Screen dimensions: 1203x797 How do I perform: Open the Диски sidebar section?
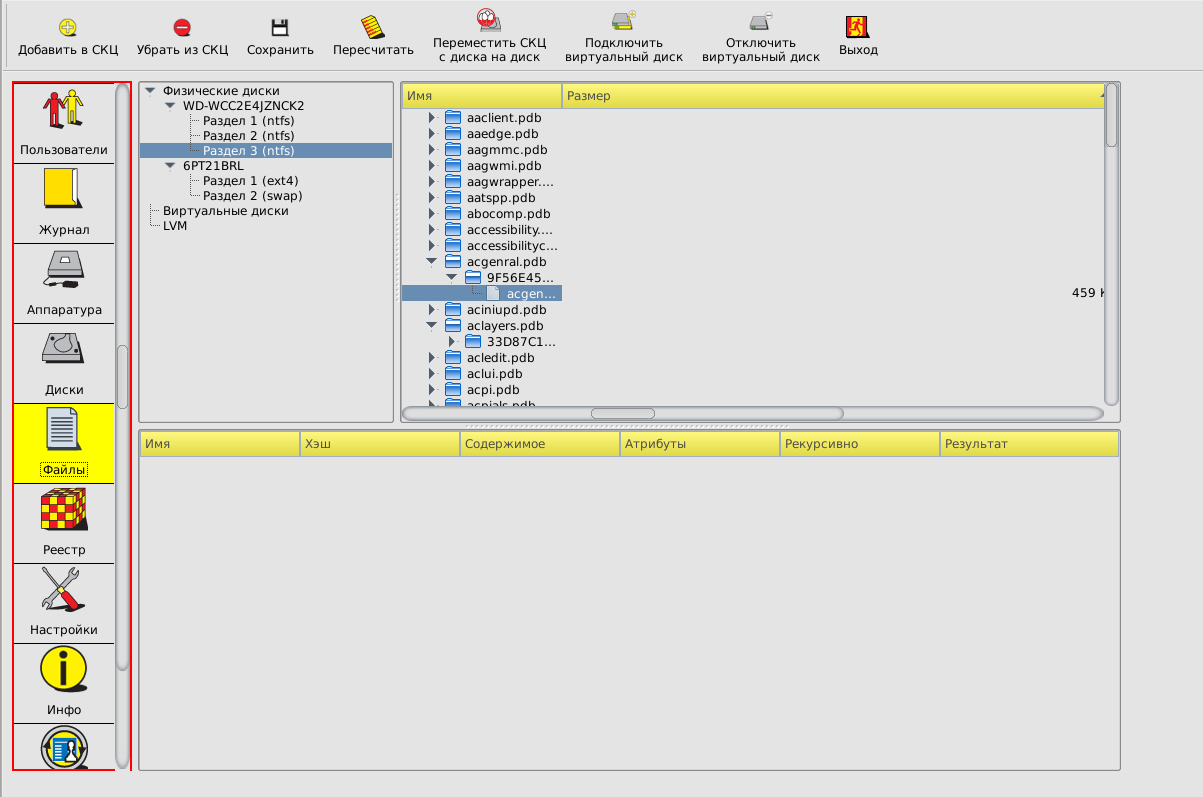click(64, 364)
